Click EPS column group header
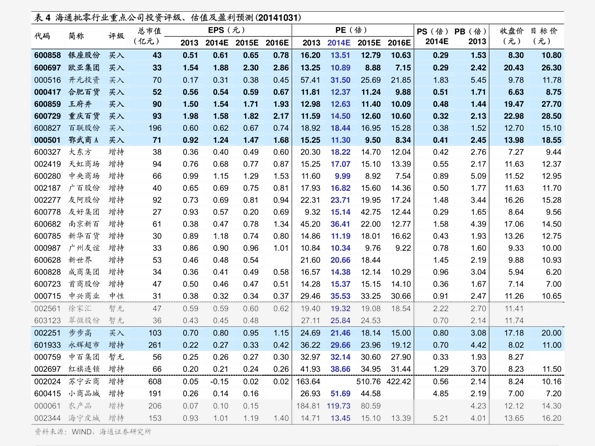The width and height of the screenshot is (595, 446). (x=227, y=30)
